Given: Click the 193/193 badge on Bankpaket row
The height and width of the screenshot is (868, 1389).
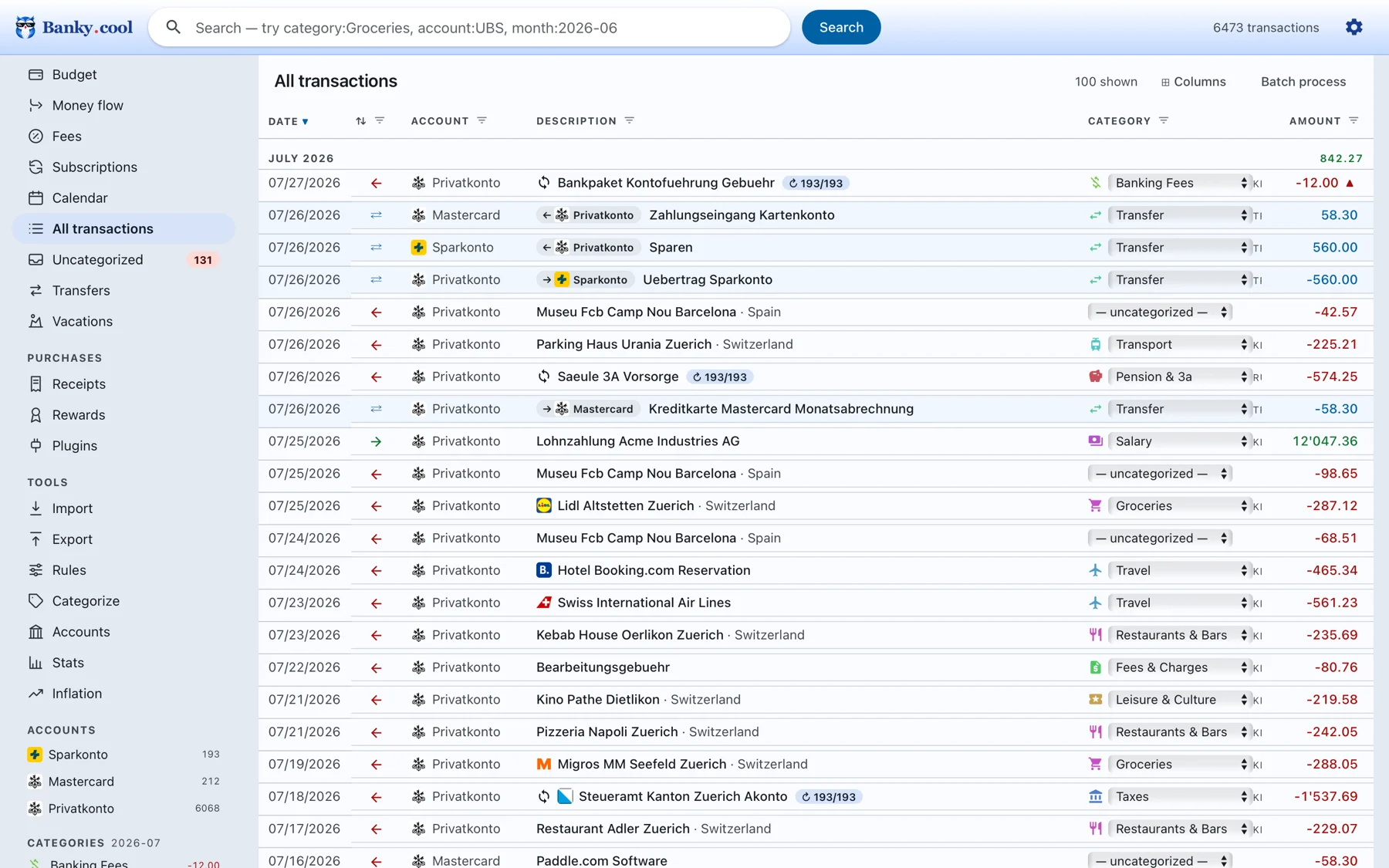Looking at the screenshot, I should point(816,183).
